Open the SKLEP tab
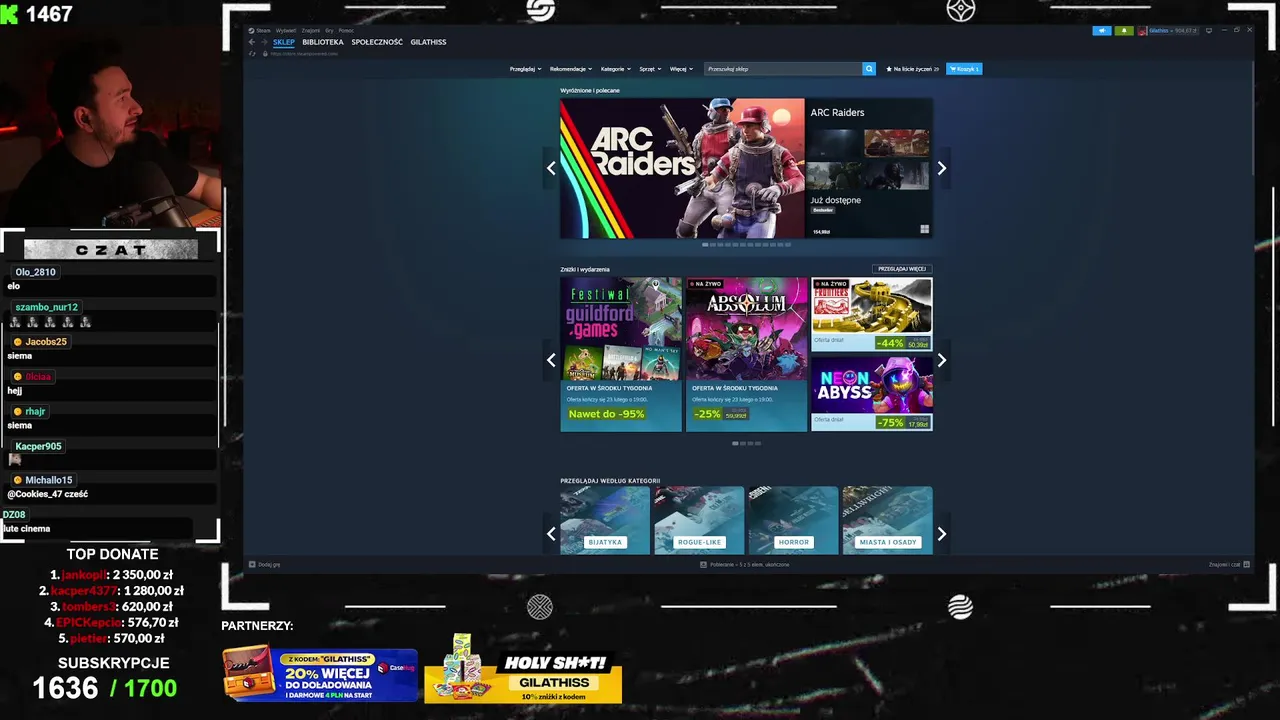Viewport: 1280px width, 720px height. click(284, 42)
